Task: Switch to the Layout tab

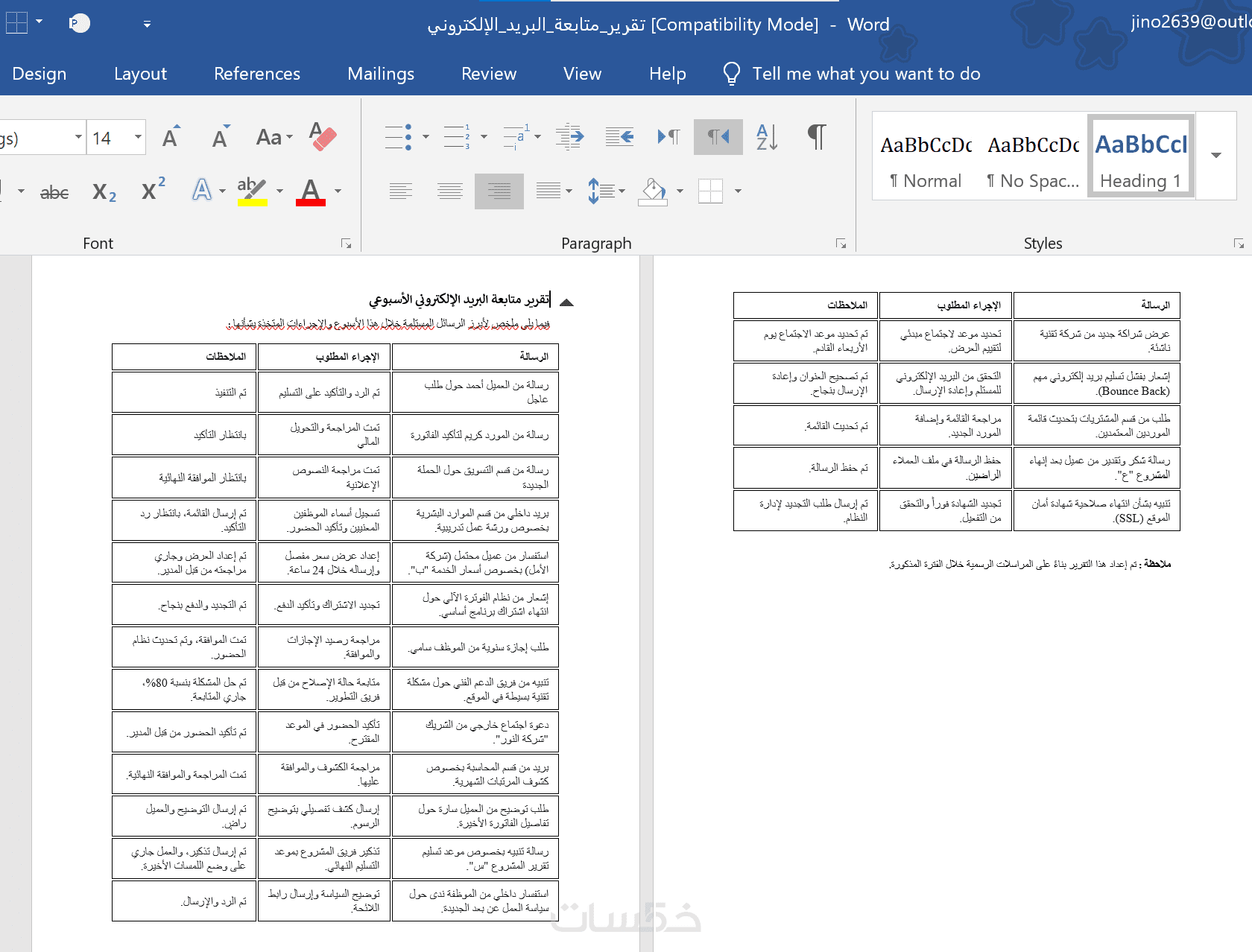Action: [140, 74]
